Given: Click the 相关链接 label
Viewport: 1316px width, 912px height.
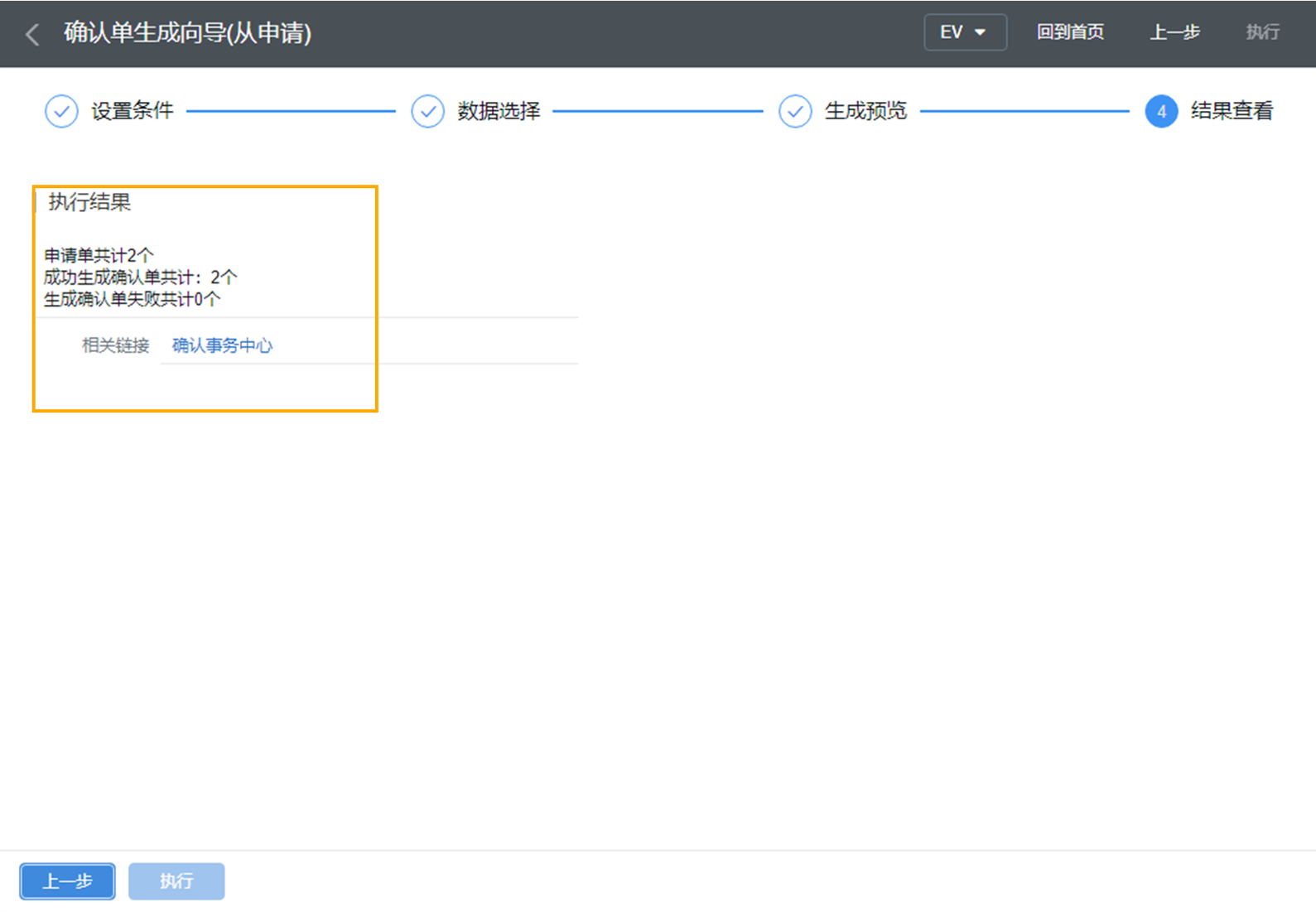Looking at the screenshot, I should tap(115, 345).
